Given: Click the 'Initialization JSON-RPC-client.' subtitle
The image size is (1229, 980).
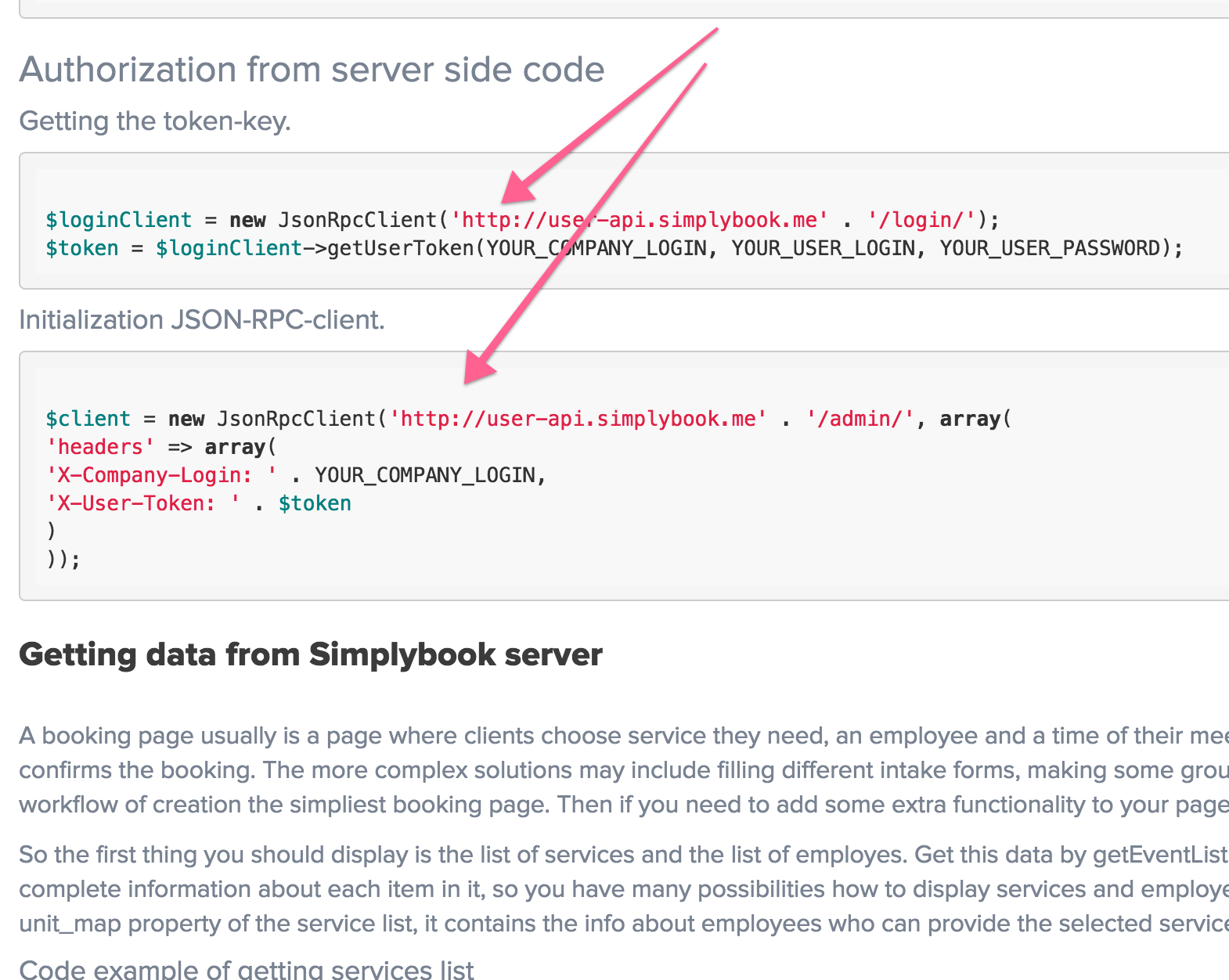Looking at the screenshot, I should (202, 320).
